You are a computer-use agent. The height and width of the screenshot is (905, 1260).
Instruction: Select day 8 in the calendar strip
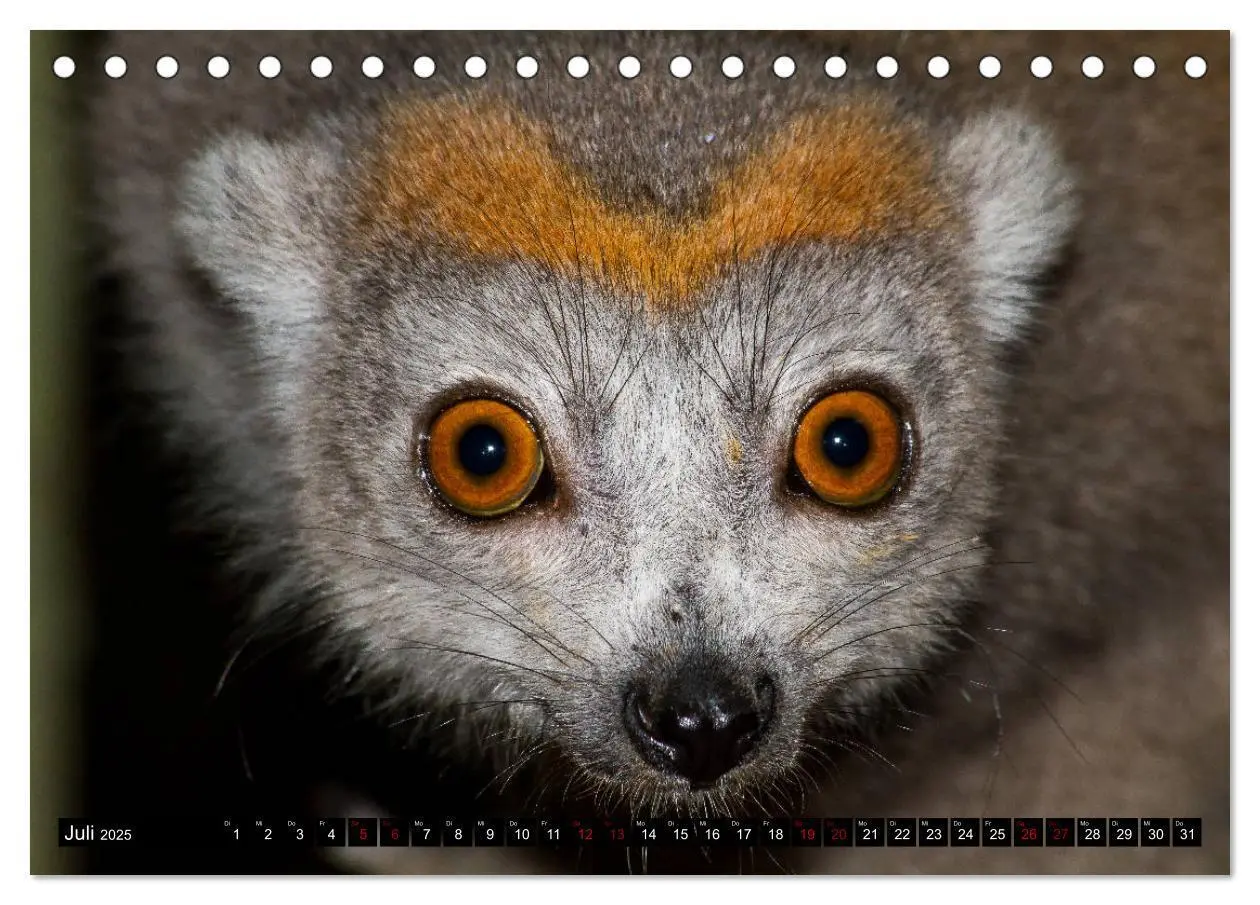[458, 833]
